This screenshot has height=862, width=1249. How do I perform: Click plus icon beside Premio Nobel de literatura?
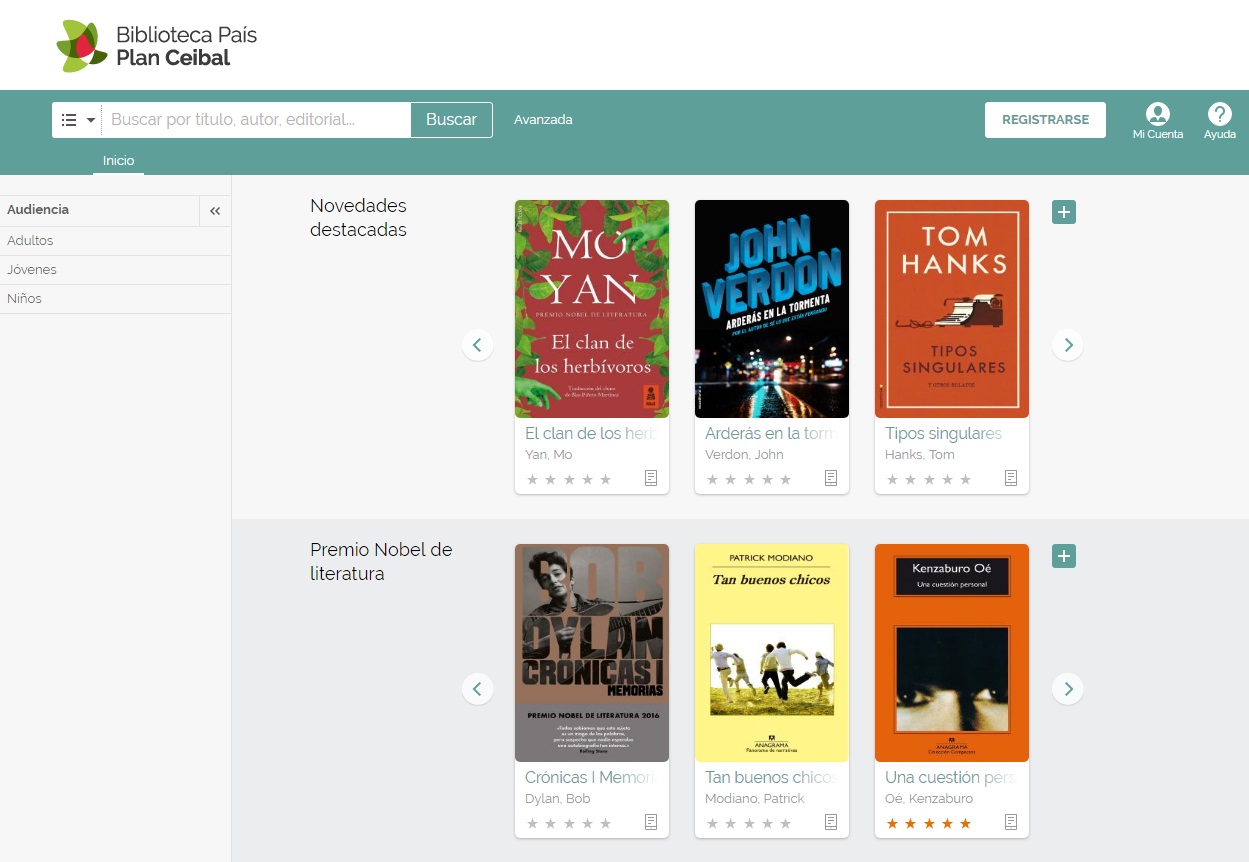(x=1064, y=556)
